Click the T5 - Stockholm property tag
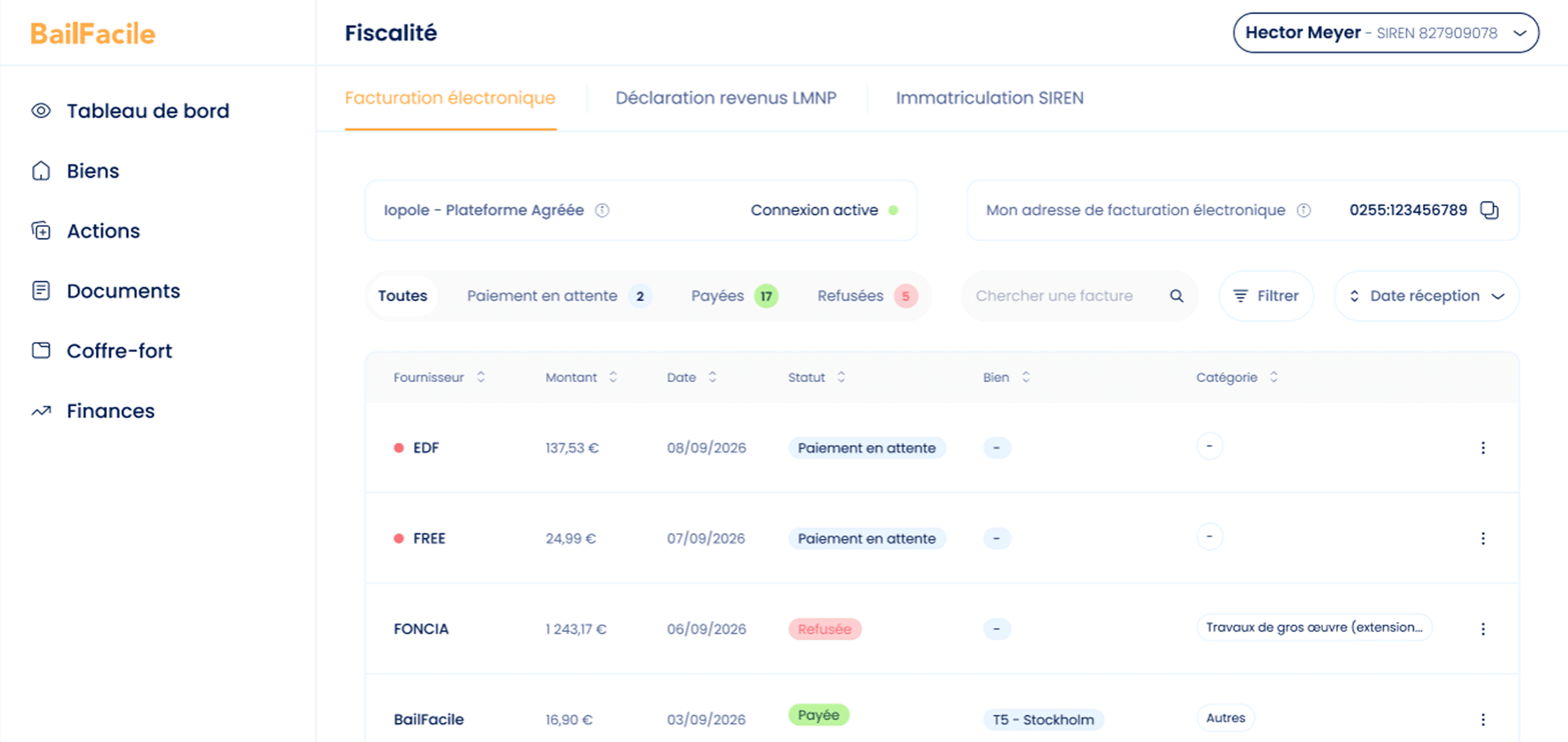Viewport: 1568px width, 742px height. (1043, 720)
